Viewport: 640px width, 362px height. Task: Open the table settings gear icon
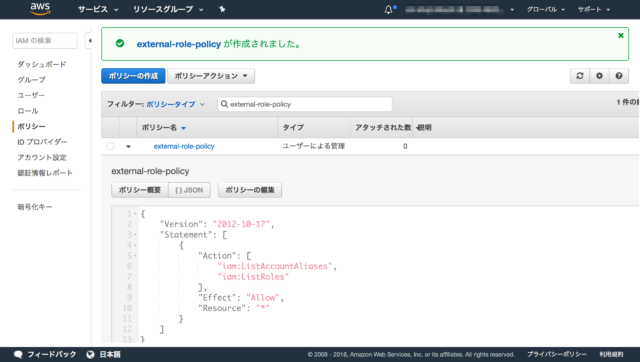(599, 76)
